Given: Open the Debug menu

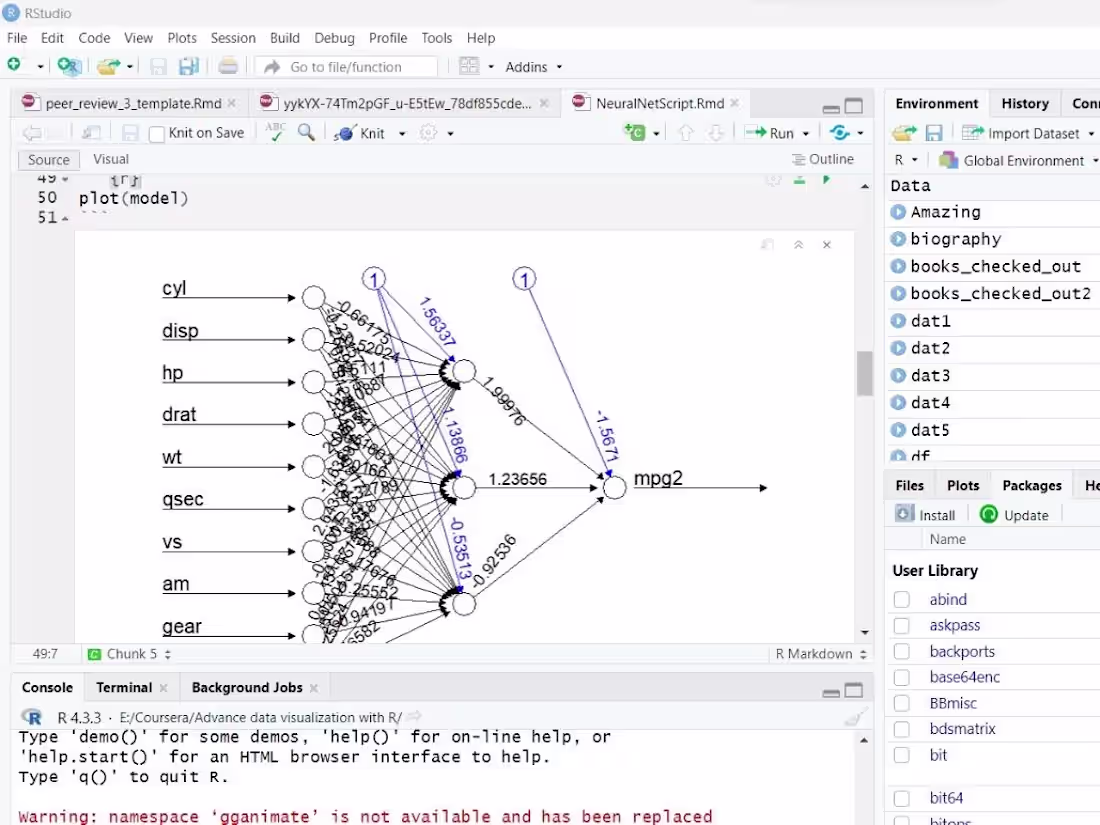Looking at the screenshot, I should click(x=334, y=38).
